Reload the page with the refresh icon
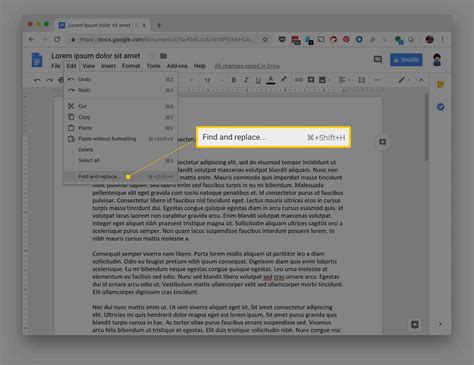 click(x=57, y=39)
